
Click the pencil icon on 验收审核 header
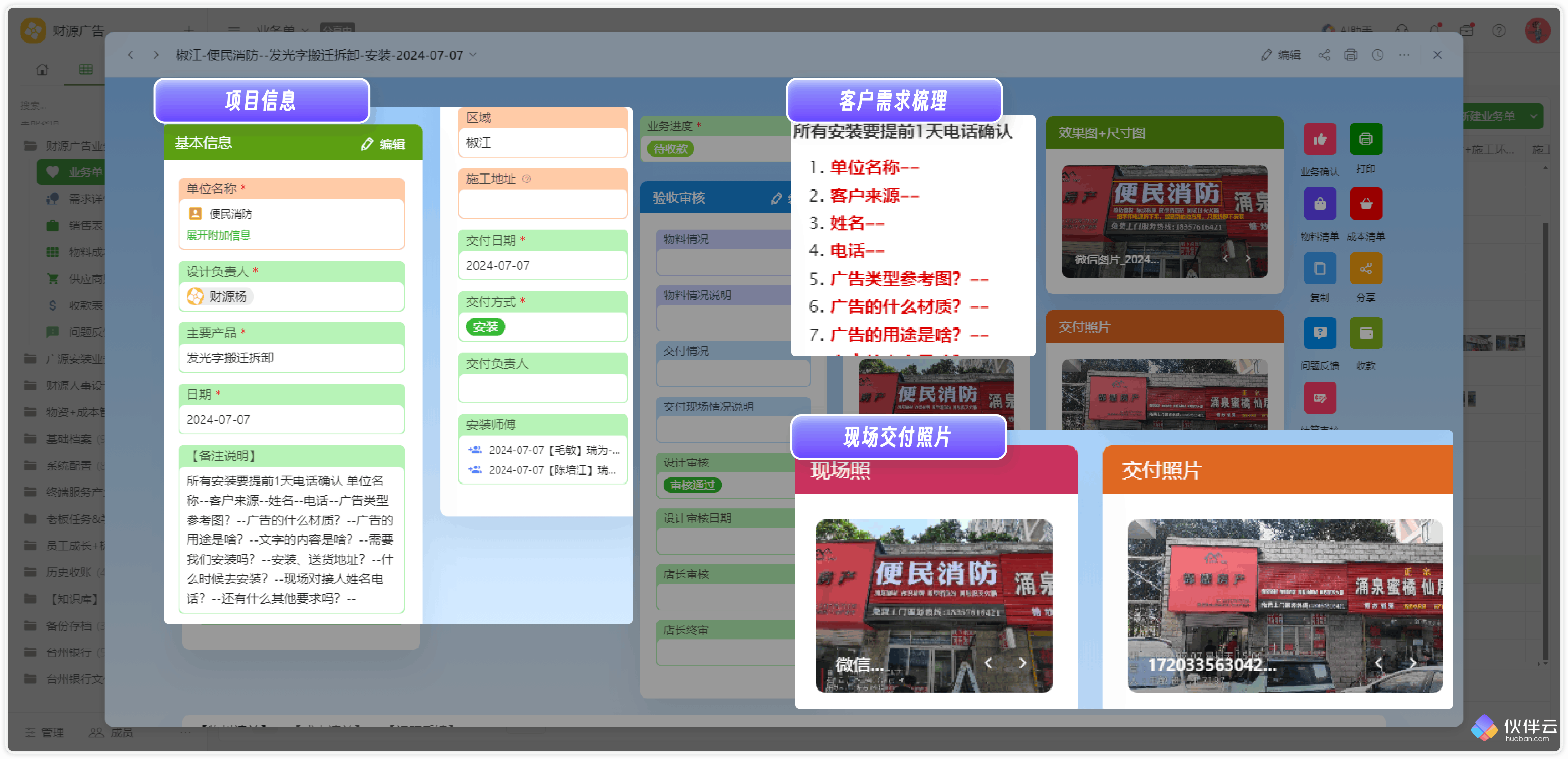[776, 198]
